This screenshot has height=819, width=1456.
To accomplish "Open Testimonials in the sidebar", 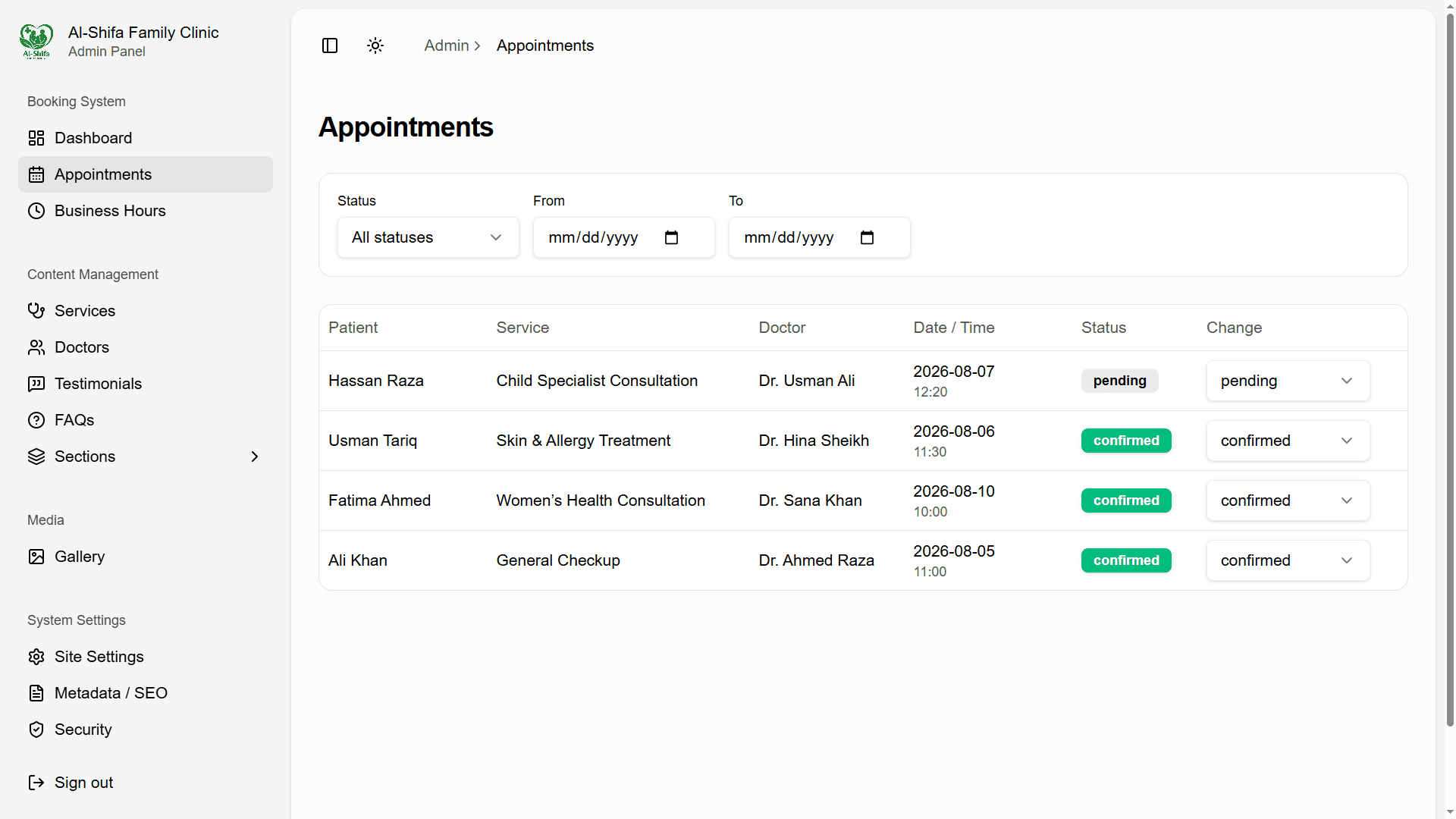I will 146,384.
